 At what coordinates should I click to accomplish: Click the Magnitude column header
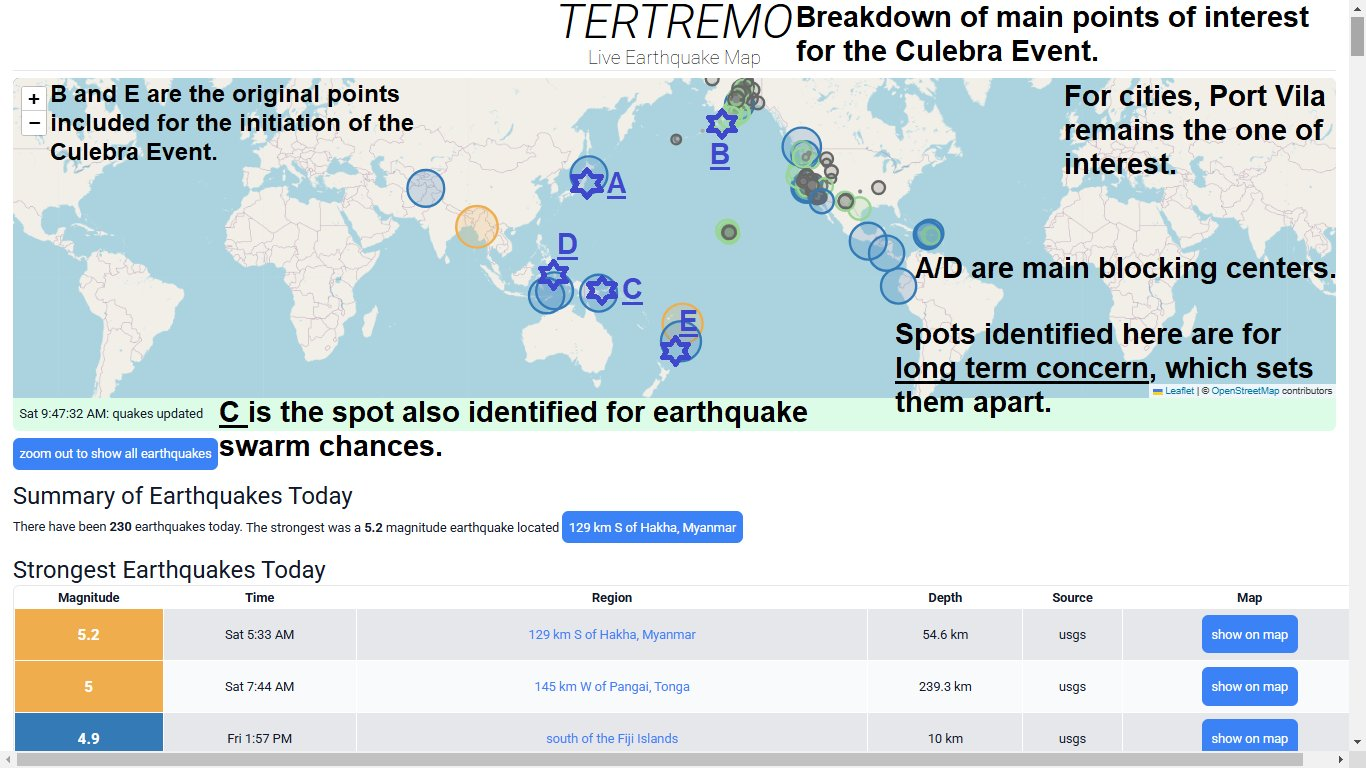coord(89,598)
